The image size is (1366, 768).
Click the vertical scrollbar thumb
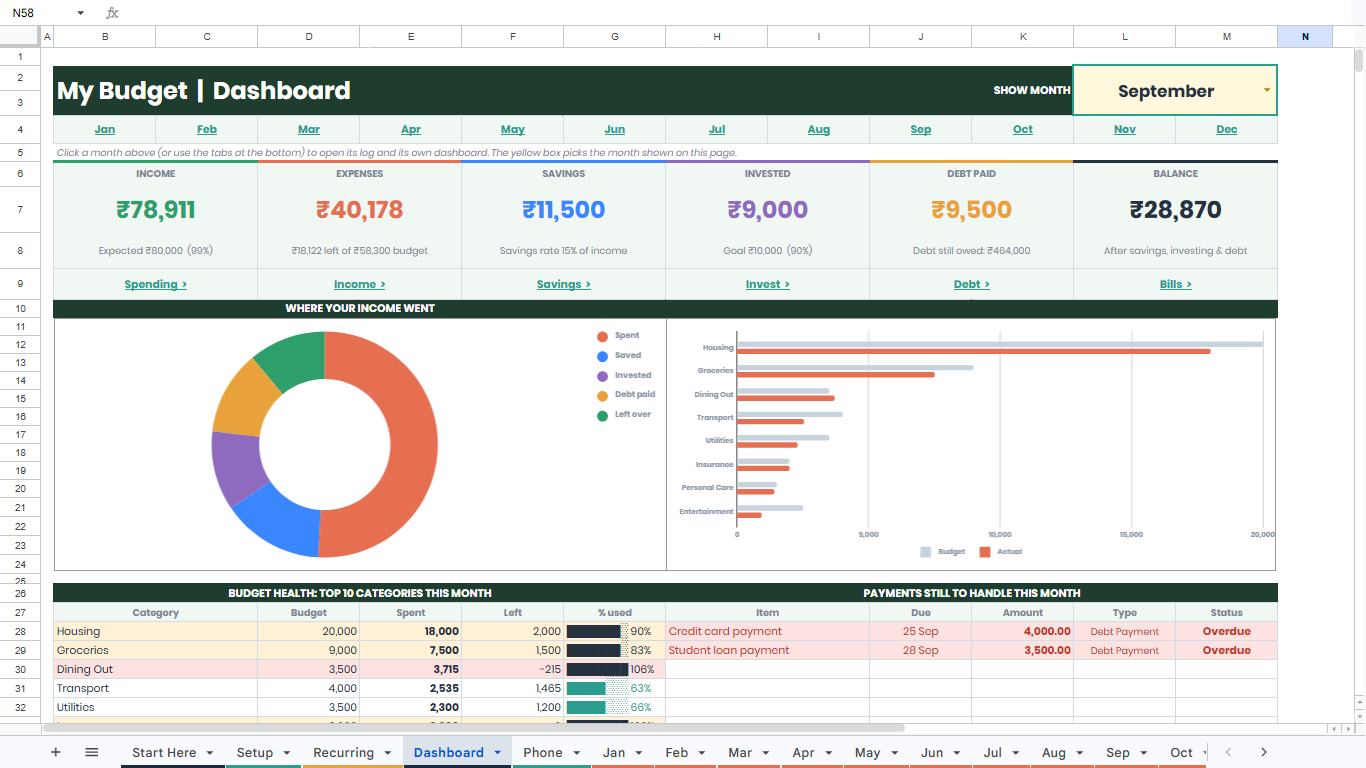(1359, 61)
